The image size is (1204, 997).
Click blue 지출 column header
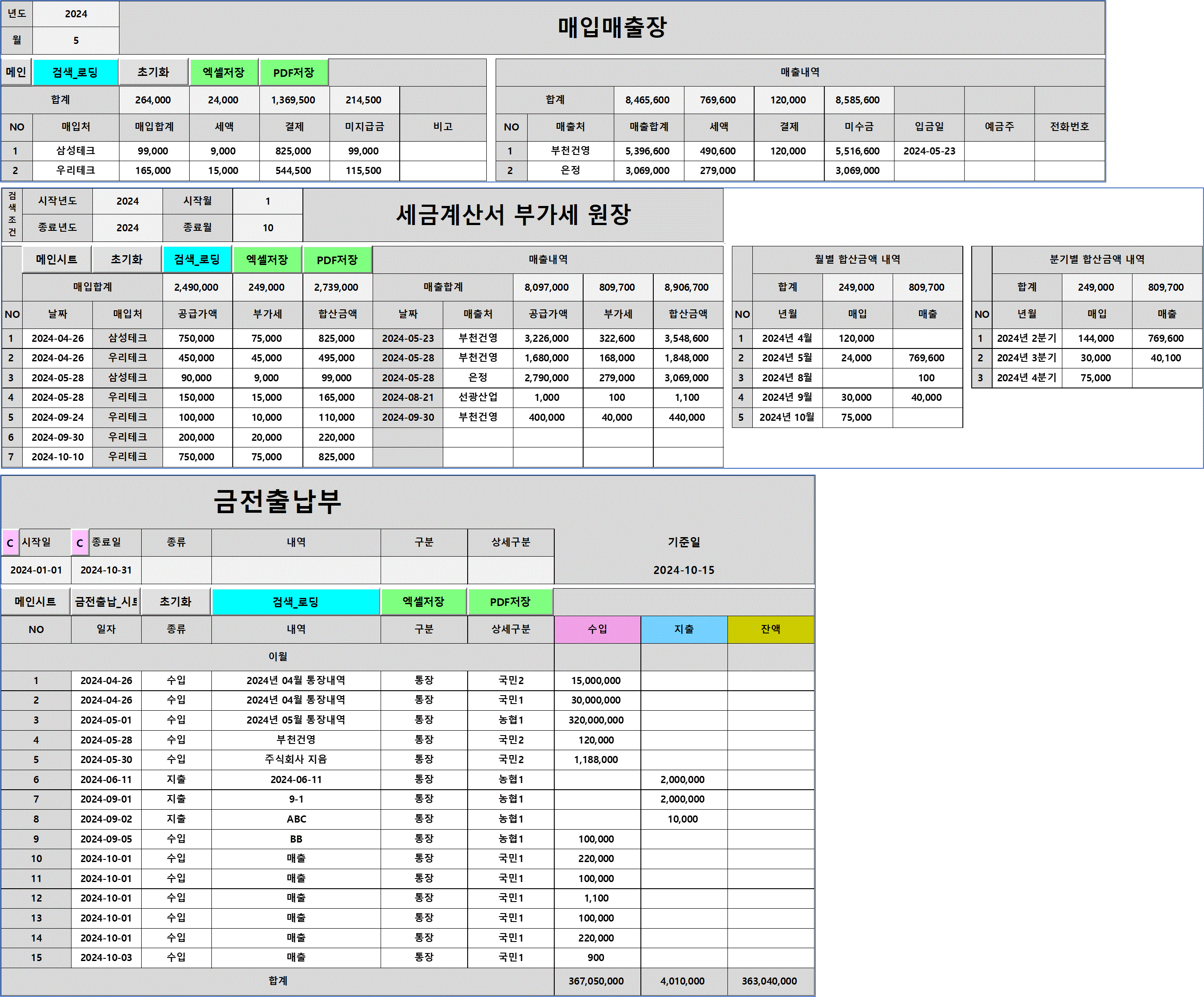click(684, 629)
